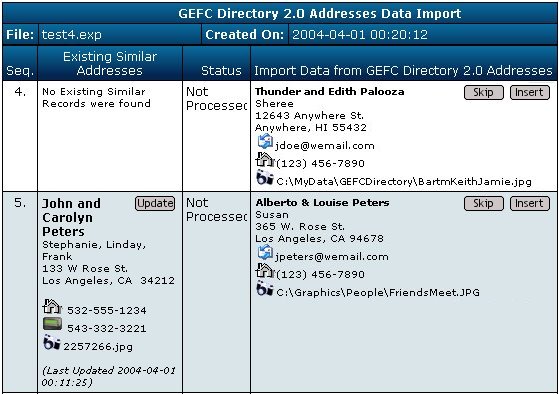This screenshot has height=394, width=559.
Task: Click the camera icon beside FriendsMeet.JPG path
Action: point(265,288)
